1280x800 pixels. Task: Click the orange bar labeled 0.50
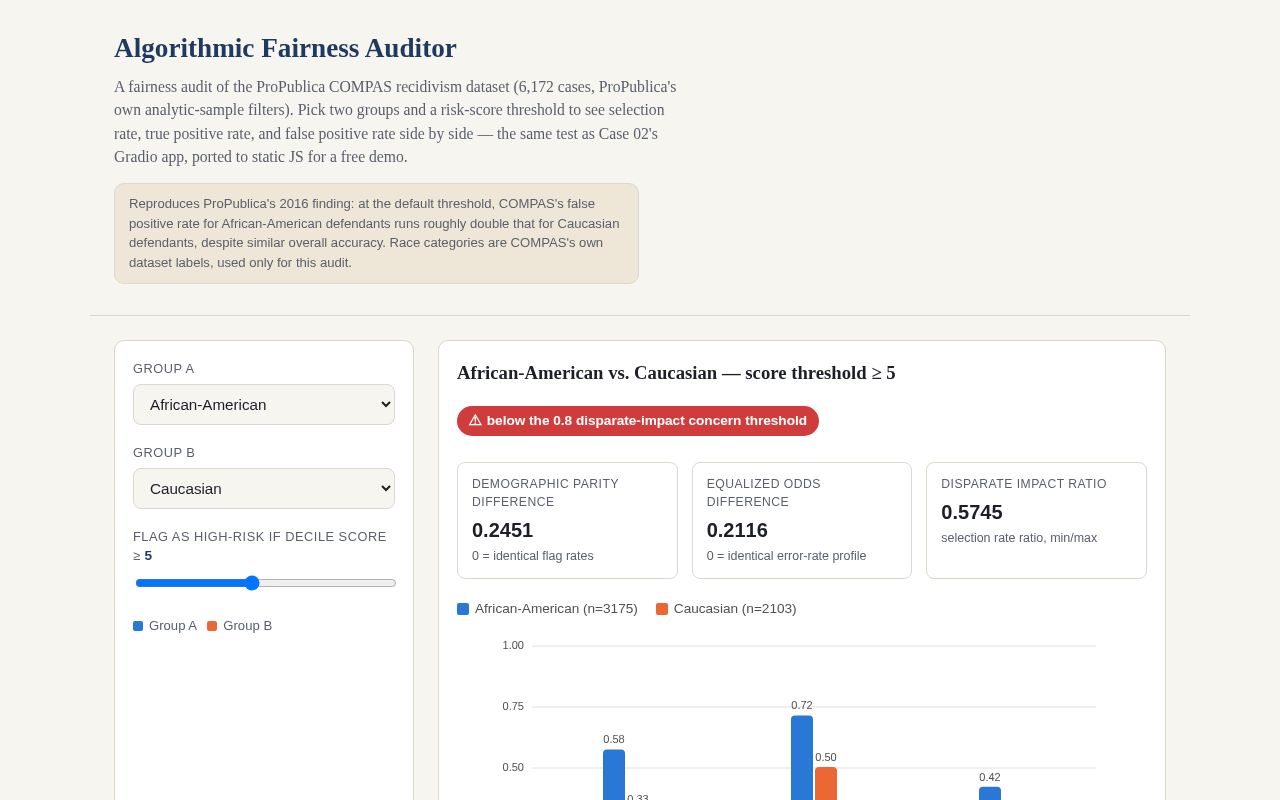826,784
